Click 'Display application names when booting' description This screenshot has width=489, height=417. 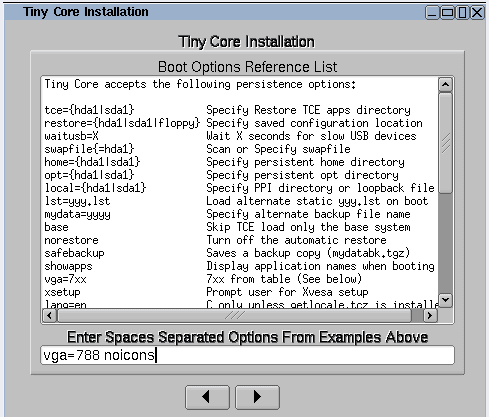[x=320, y=266]
